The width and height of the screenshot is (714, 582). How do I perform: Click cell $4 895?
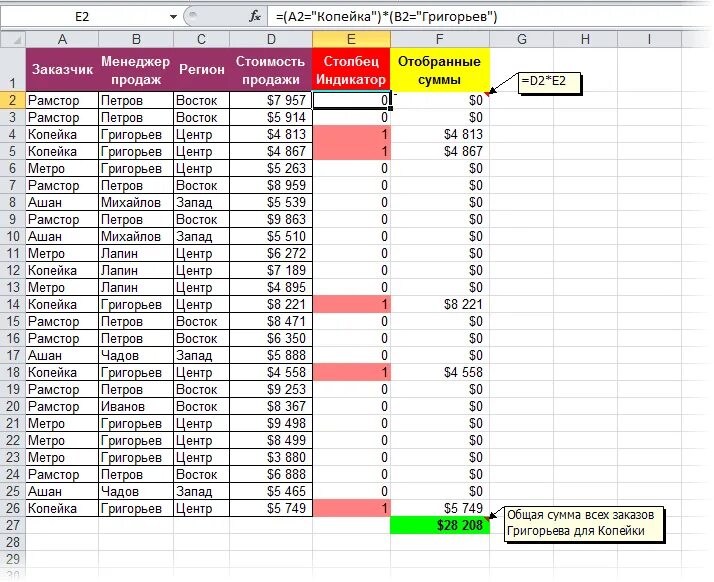271,287
